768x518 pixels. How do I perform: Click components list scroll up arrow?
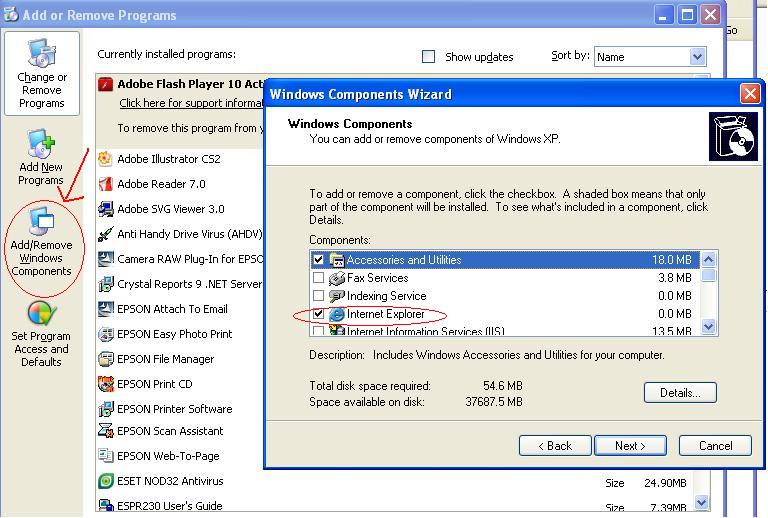709,259
